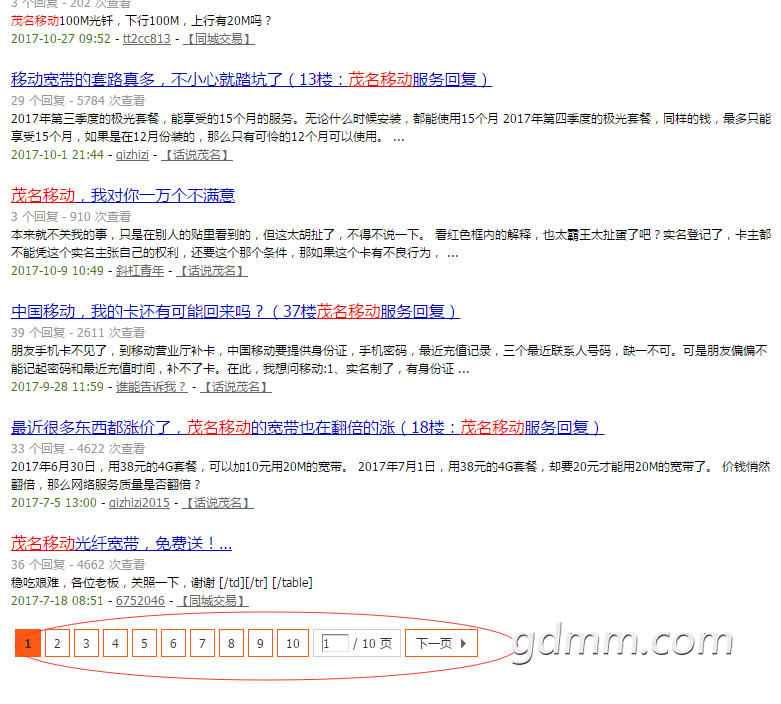Open the post 中国移动，我的卡还有可能回来吗
This screenshot has width=781, height=704.
coord(236,311)
